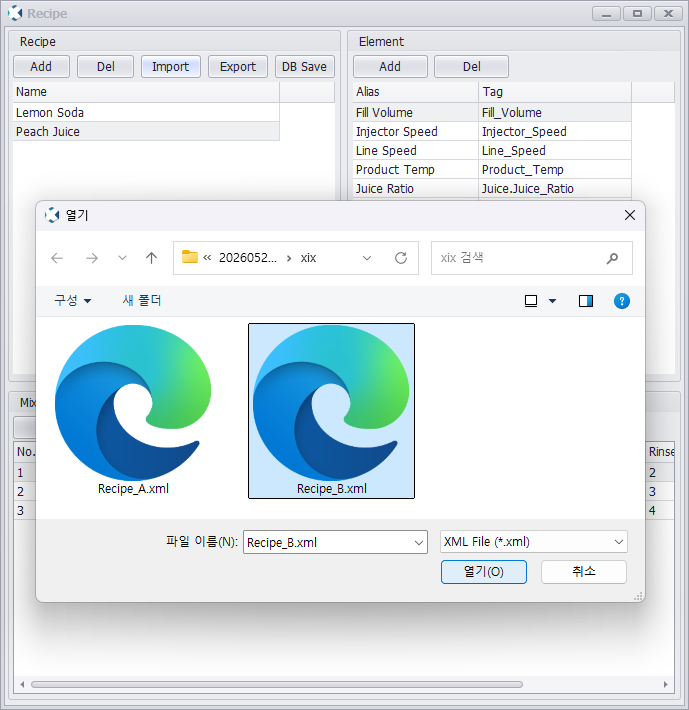Screen dimensions: 689x710
Task: Click Element Del button
Action: 471,67
